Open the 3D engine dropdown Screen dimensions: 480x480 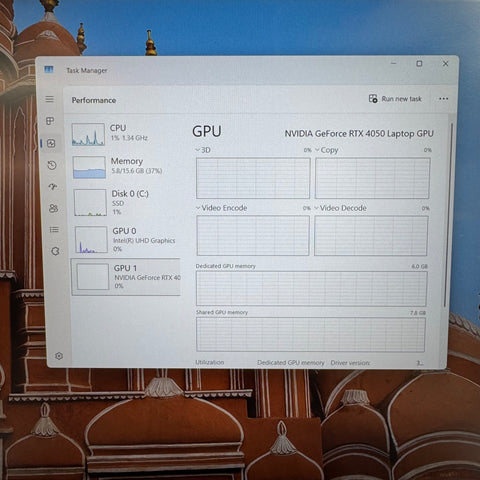(x=203, y=150)
